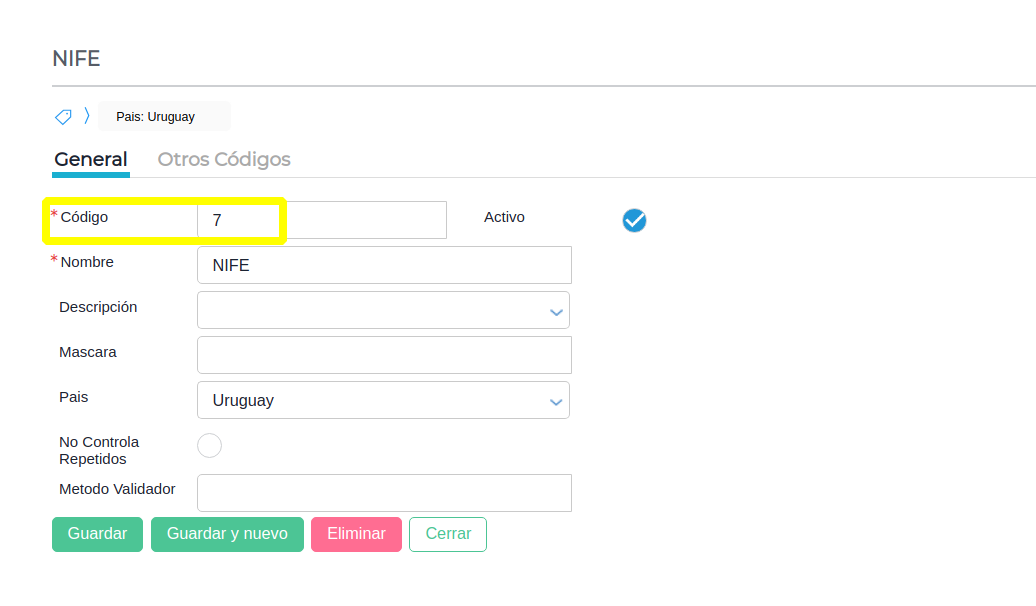Click the Guardar button
The width and height of the screenshot is (1036, 606).
[97, 534]
